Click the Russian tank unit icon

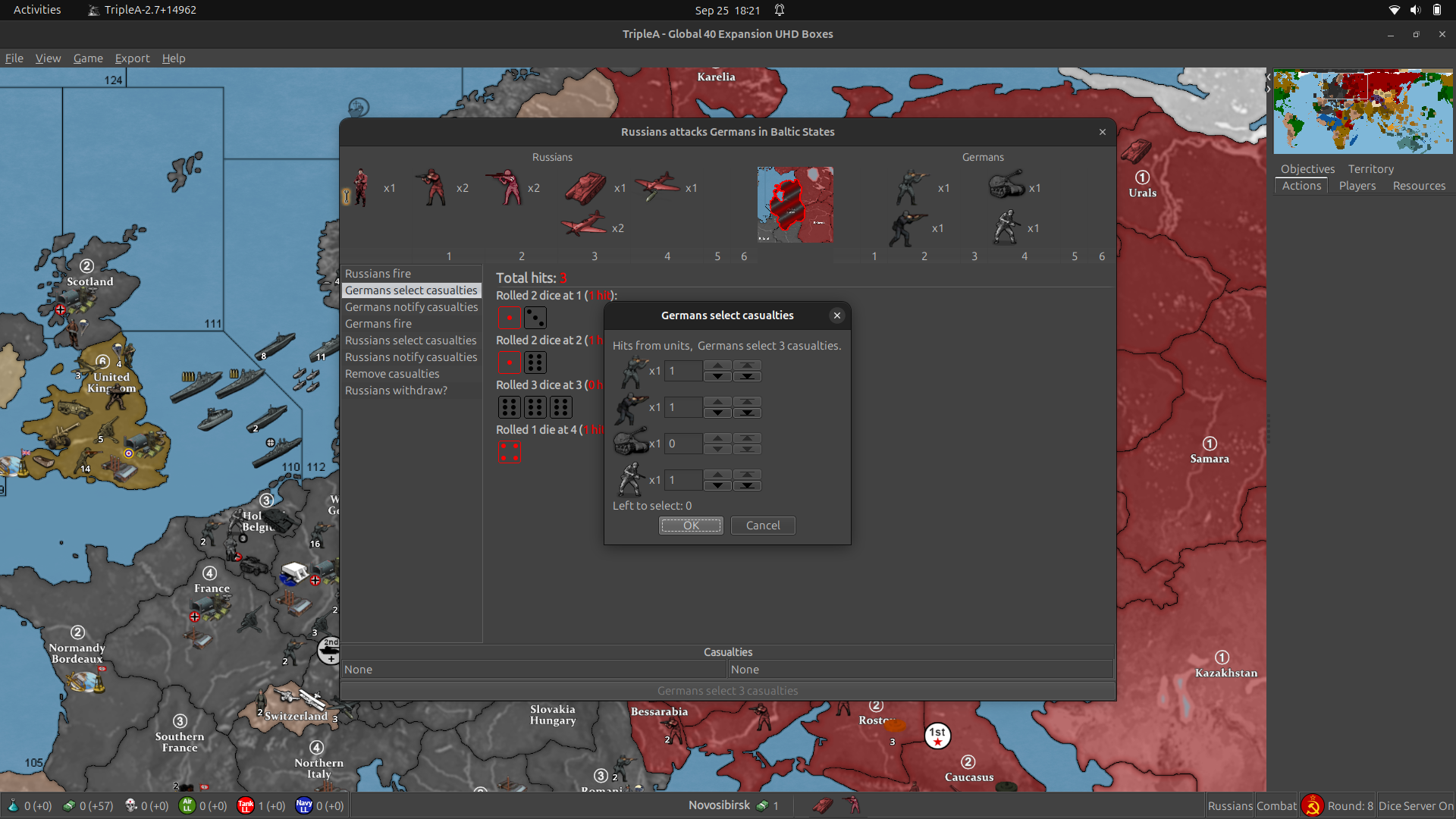(585, 189)
